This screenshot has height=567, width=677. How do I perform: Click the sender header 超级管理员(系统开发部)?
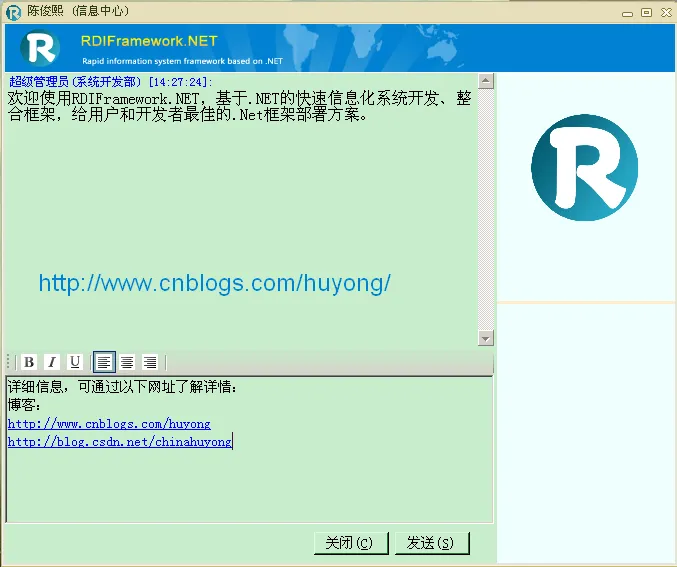pos(75,82)
